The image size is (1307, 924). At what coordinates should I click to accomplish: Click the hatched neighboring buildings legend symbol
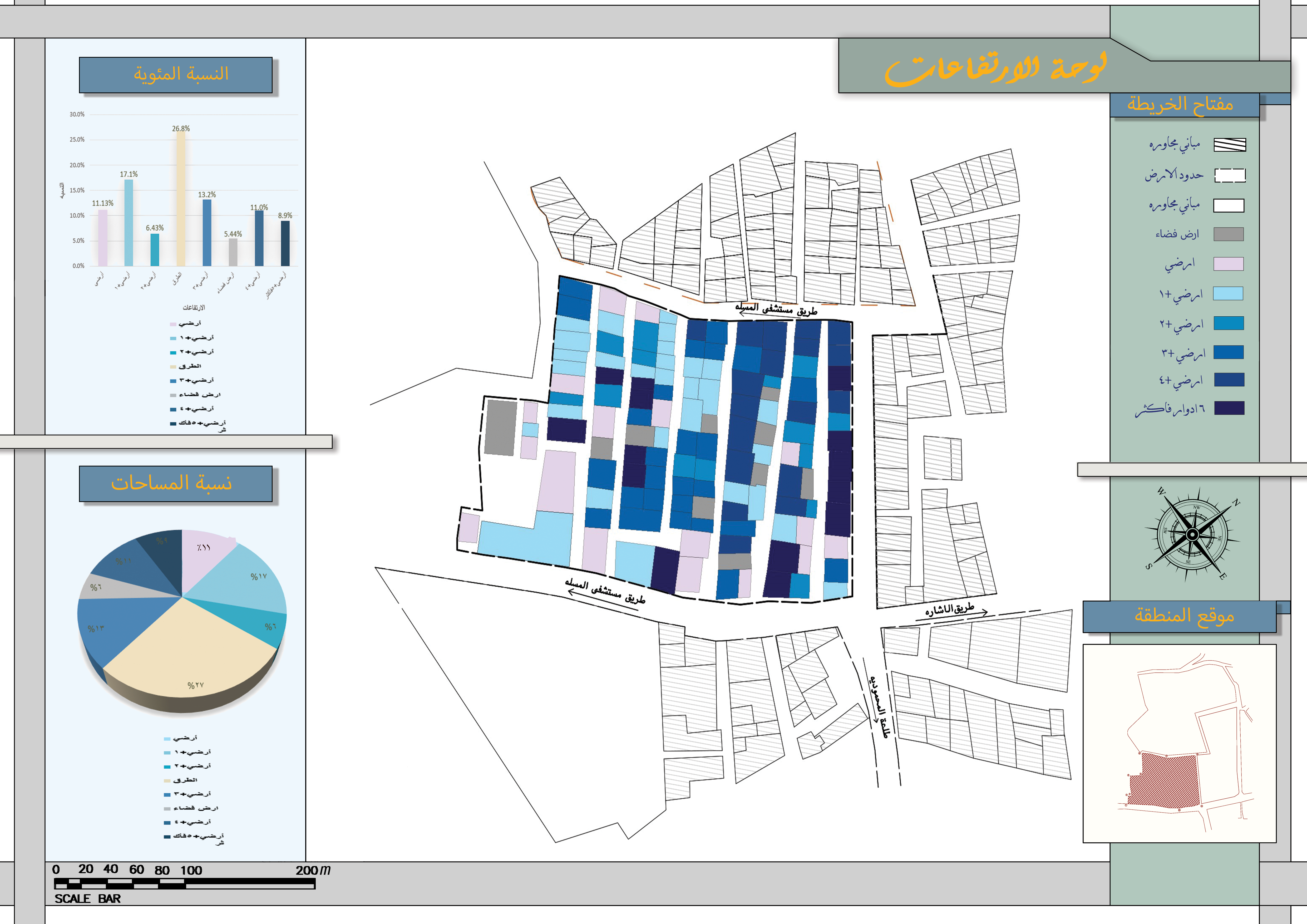click(1230, 145)
